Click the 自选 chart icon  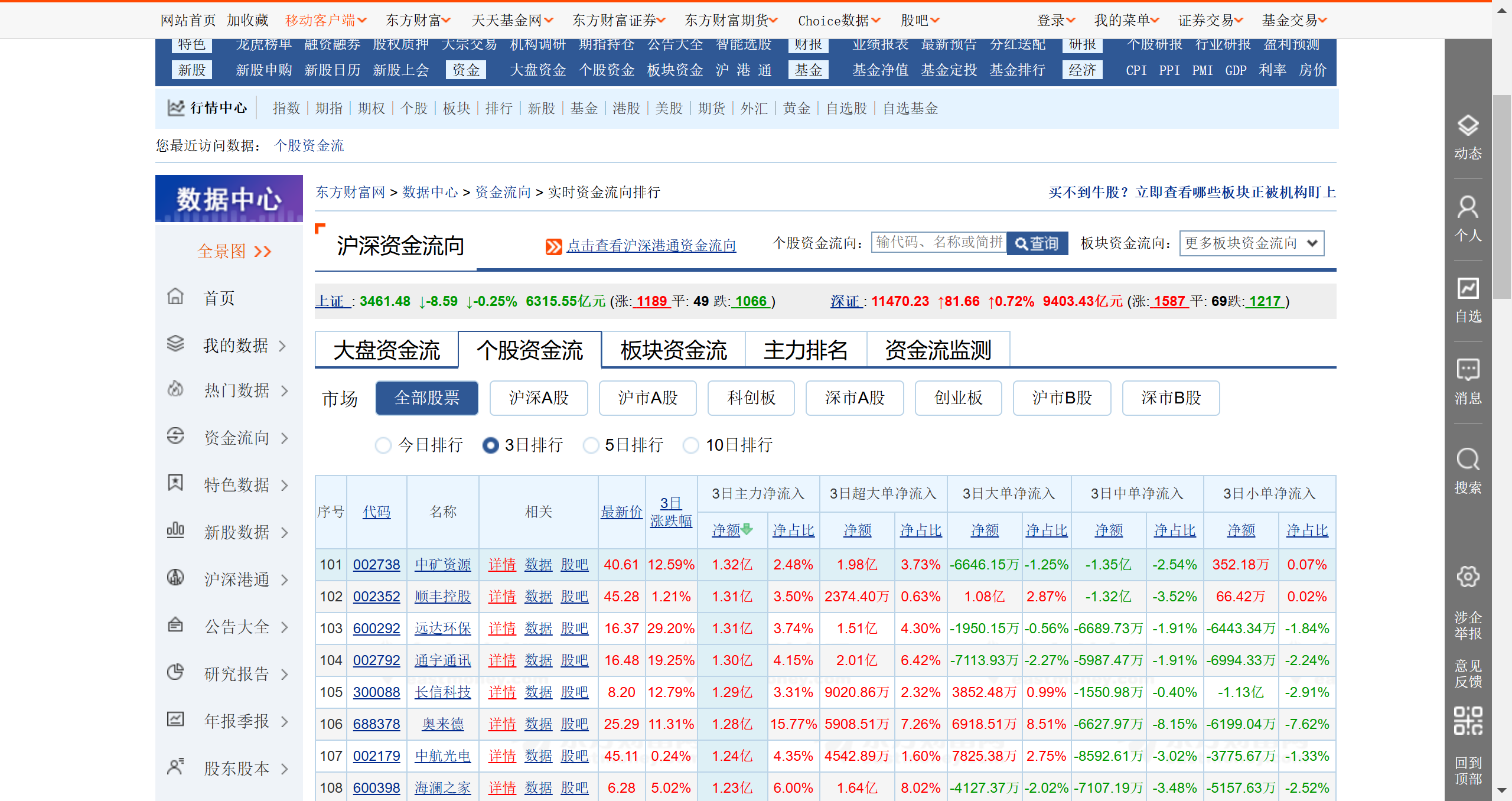1467,289
